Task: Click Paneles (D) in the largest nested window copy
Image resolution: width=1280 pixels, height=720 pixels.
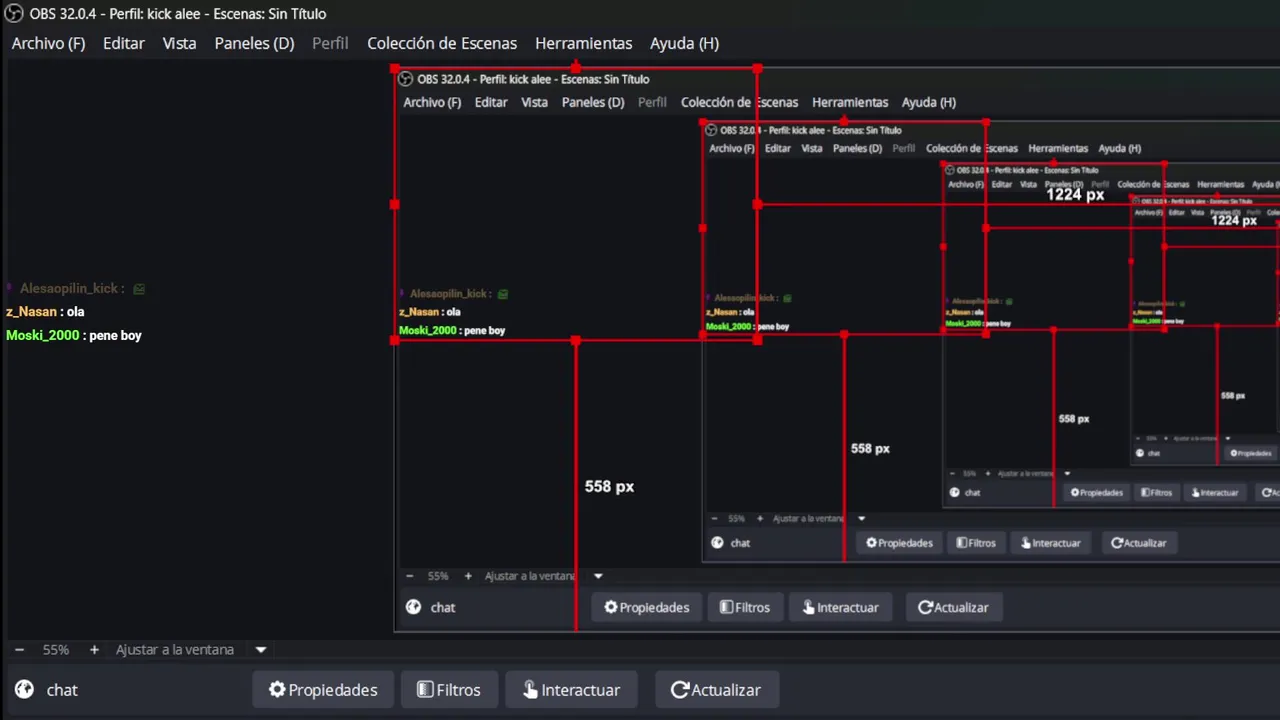Action: tap(593, 102)
